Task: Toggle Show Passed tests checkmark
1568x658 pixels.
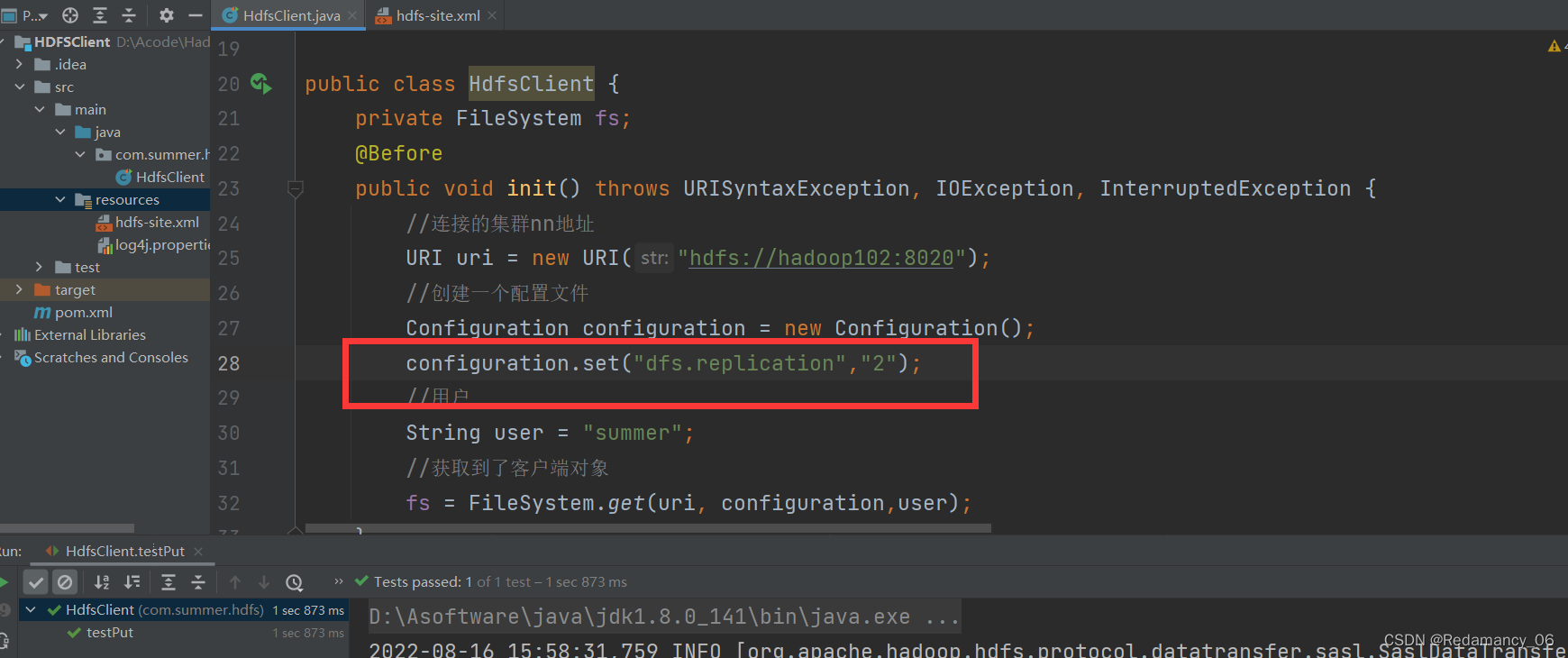Action: [x=35, y=582]
